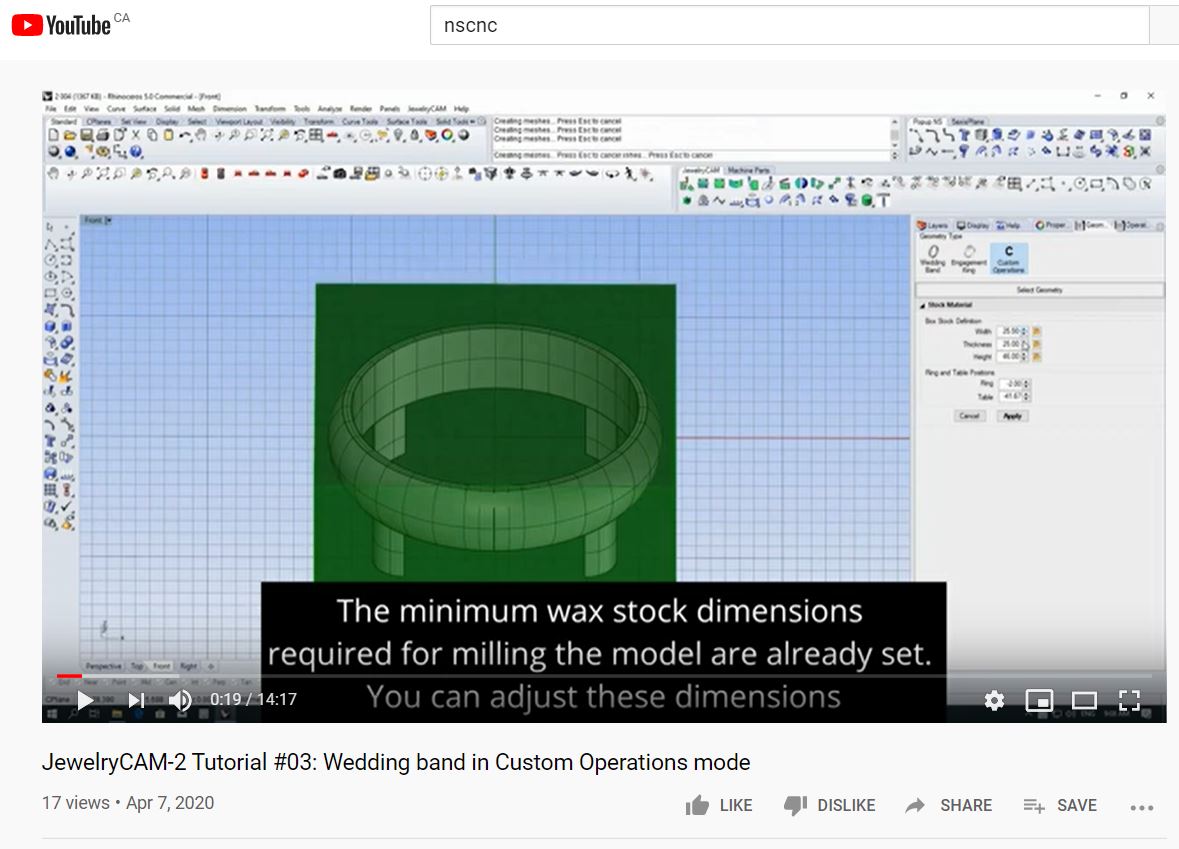The width and height of the screenshot is (1179, 849).
Task: Select Wedding Band geometry type
Action: click(x=932, y=258)
